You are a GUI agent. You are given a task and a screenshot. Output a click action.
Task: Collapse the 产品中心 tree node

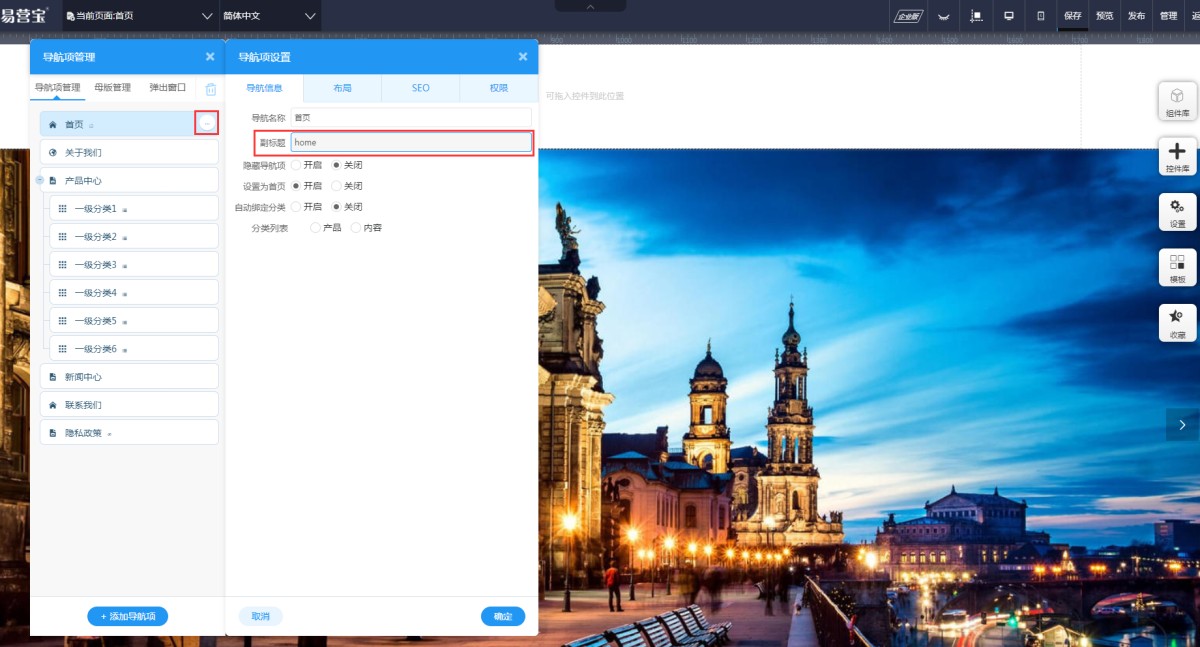pos(39,181)
